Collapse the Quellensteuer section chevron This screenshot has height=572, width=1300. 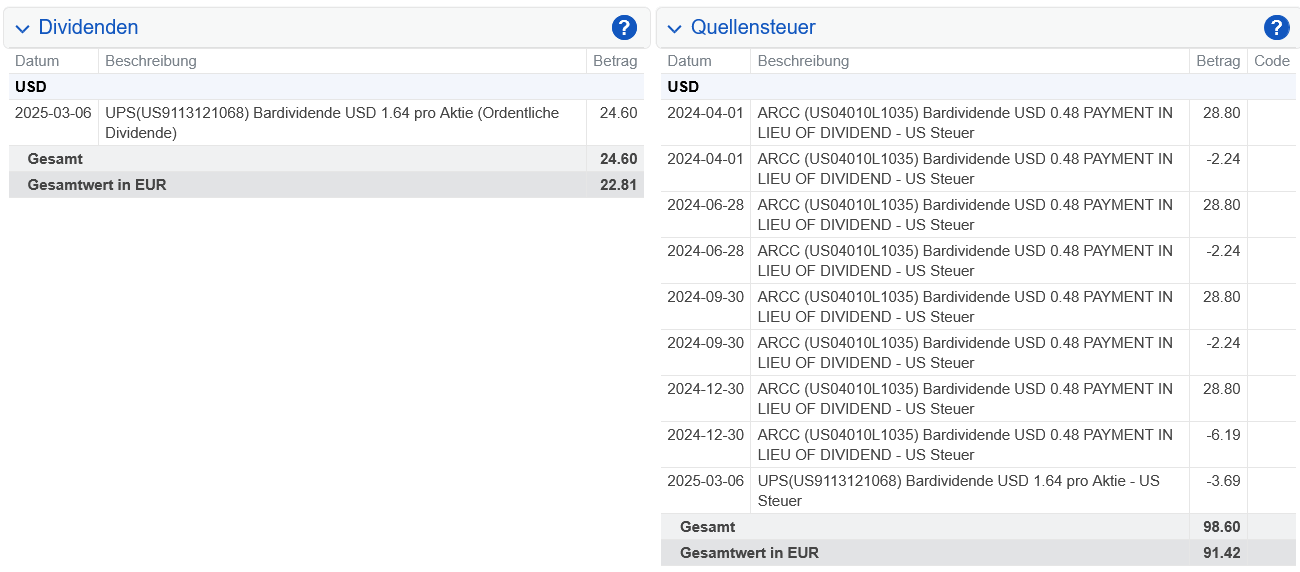coord(675,29)
